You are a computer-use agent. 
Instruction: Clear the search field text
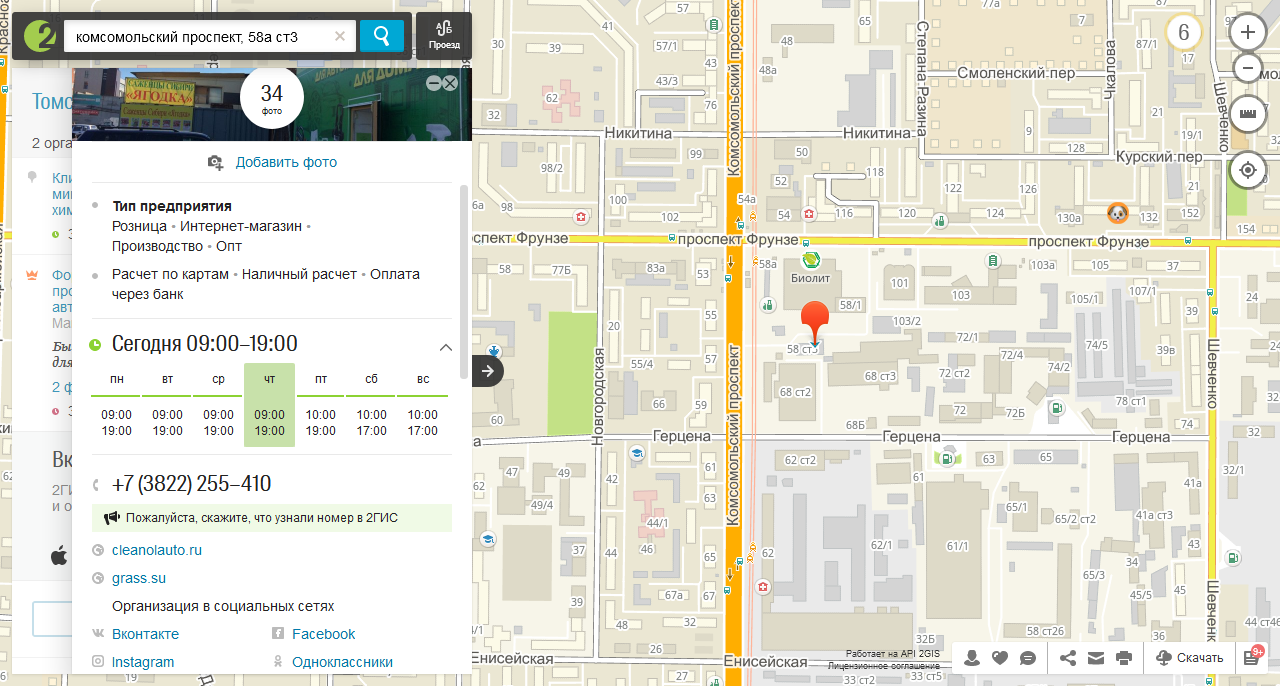coord(340,37)
